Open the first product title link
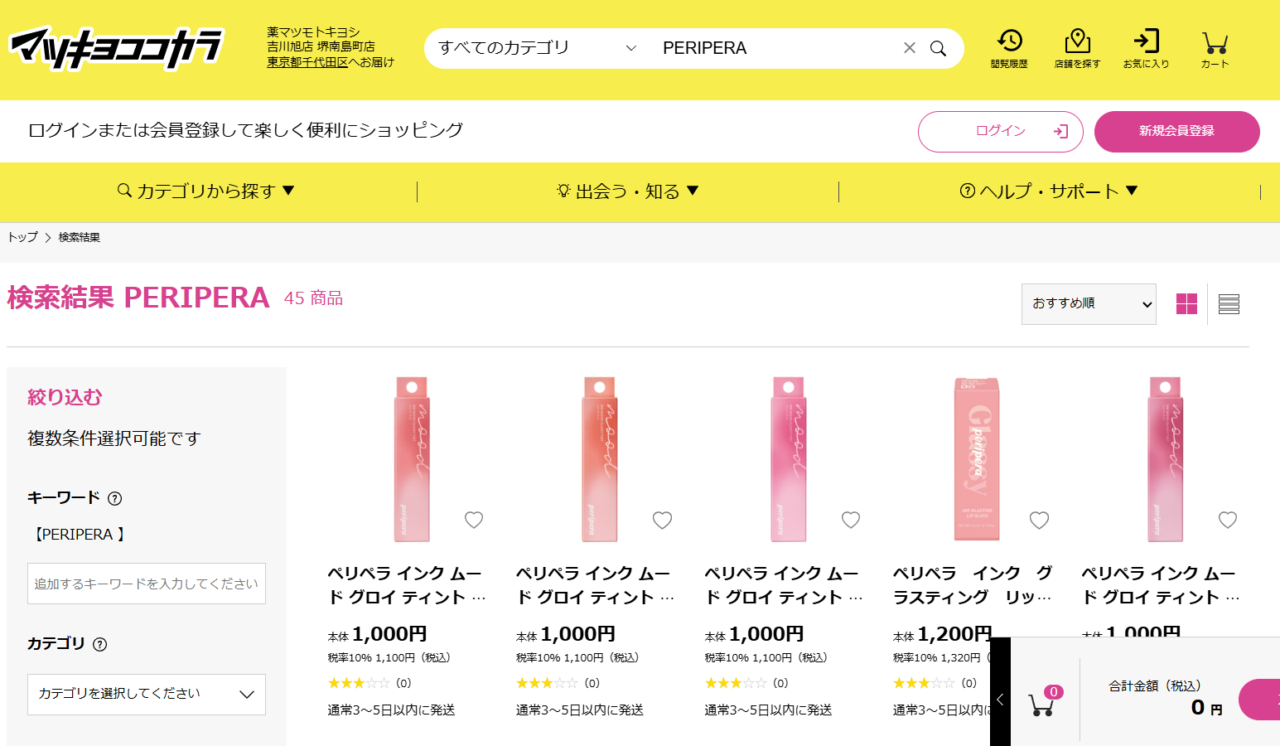The width and height of the screenshot is (1280, 746). pos(407,585)
